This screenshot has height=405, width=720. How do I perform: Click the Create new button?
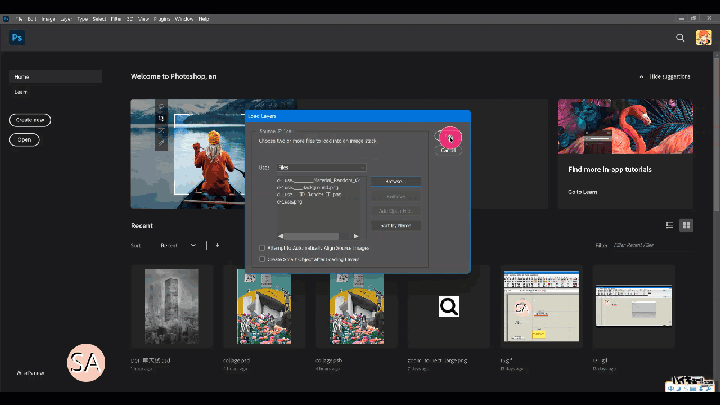30,120
